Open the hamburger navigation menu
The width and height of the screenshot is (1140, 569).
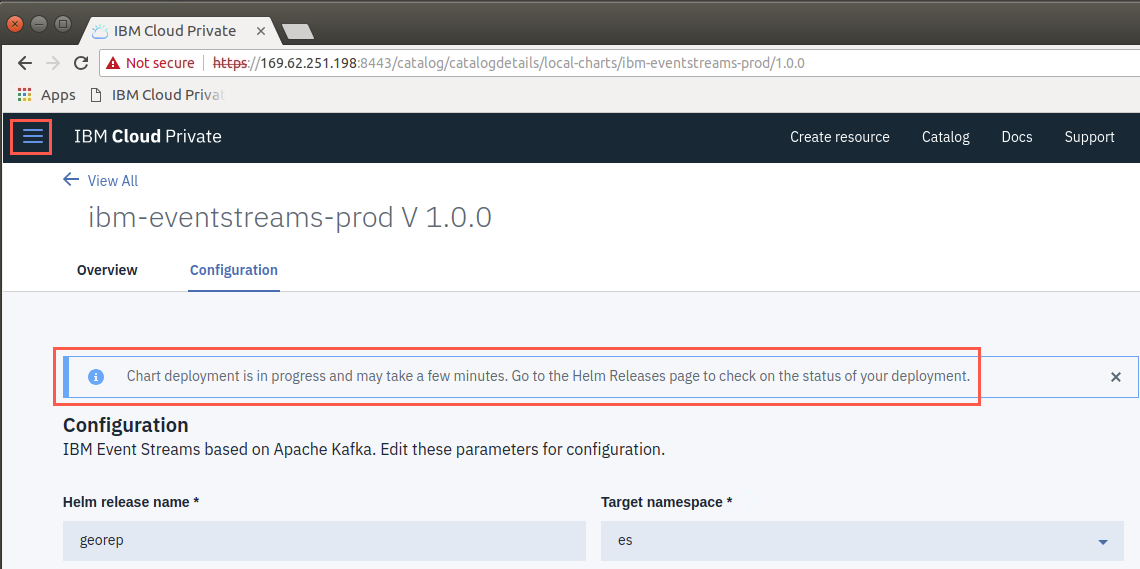pyautogui.click(x=33, y=137)
